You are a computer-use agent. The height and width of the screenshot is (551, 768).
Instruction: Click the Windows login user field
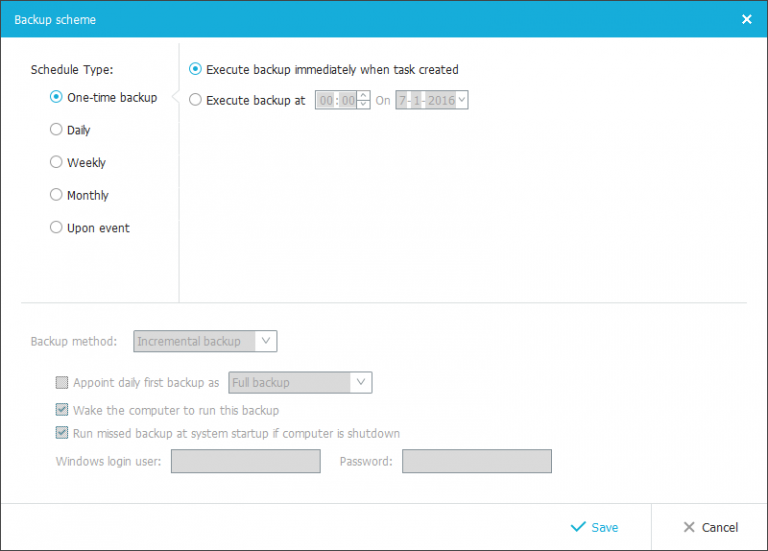coord(245,461)
